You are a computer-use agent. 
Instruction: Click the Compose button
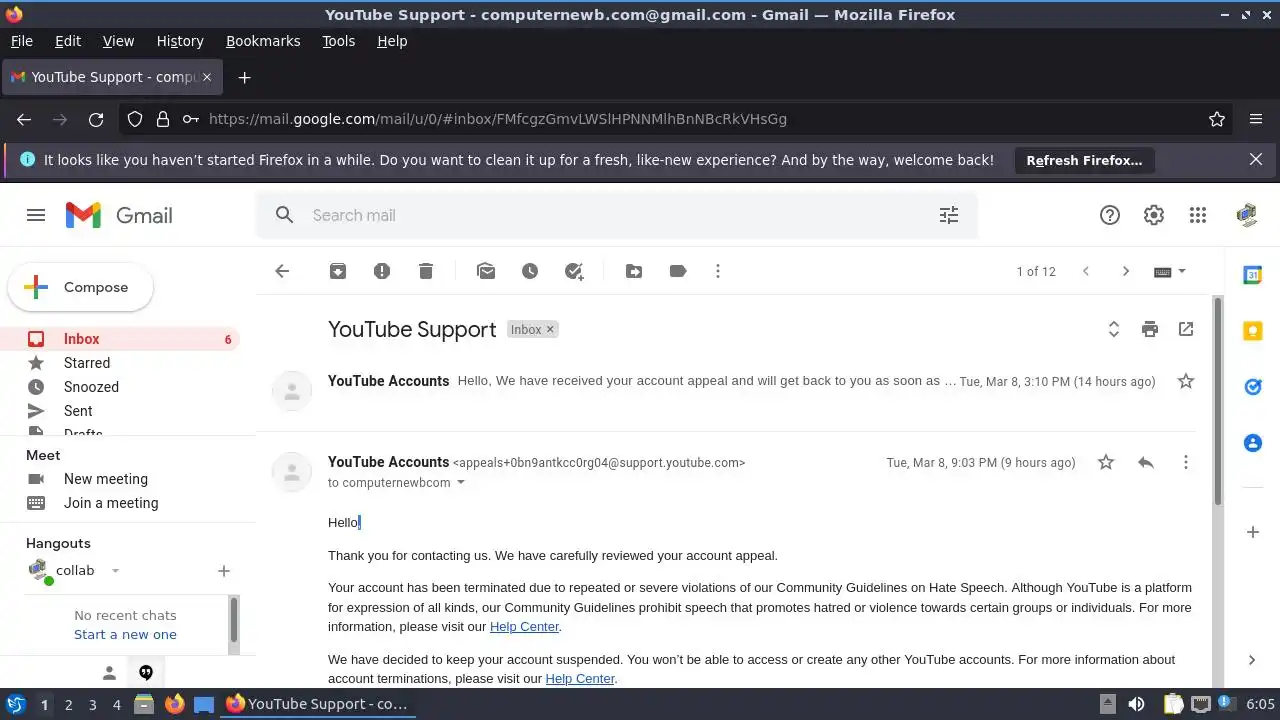point(81,287)
